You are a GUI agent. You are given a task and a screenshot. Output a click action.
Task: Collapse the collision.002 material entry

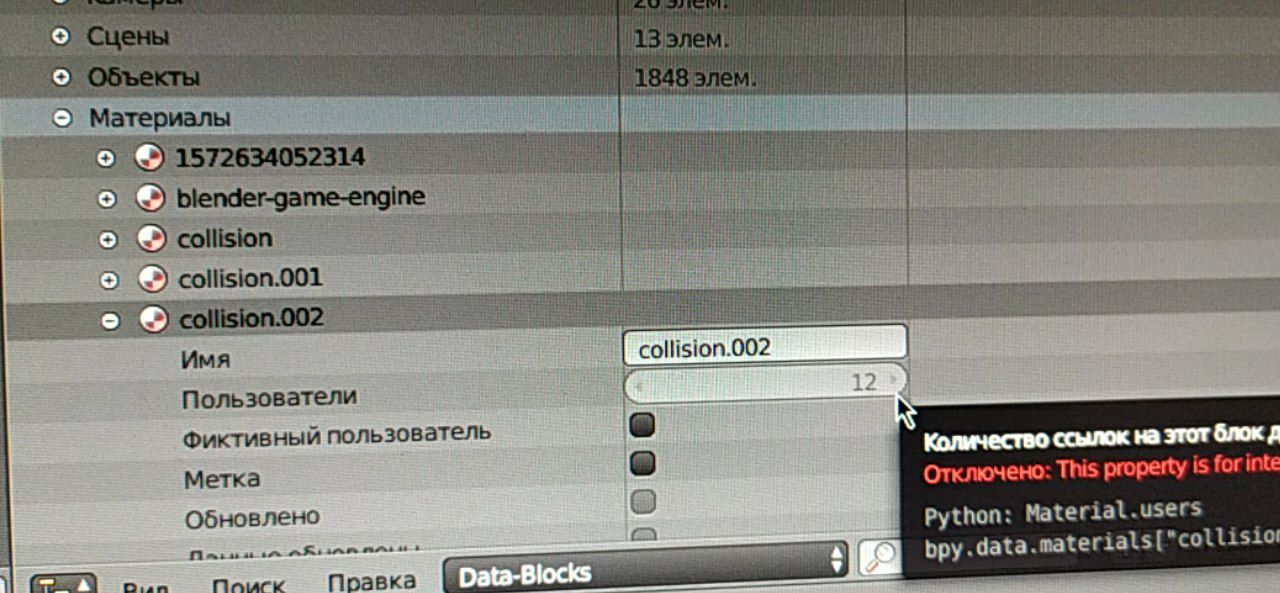pyautogui.click(x=110, y=320)
